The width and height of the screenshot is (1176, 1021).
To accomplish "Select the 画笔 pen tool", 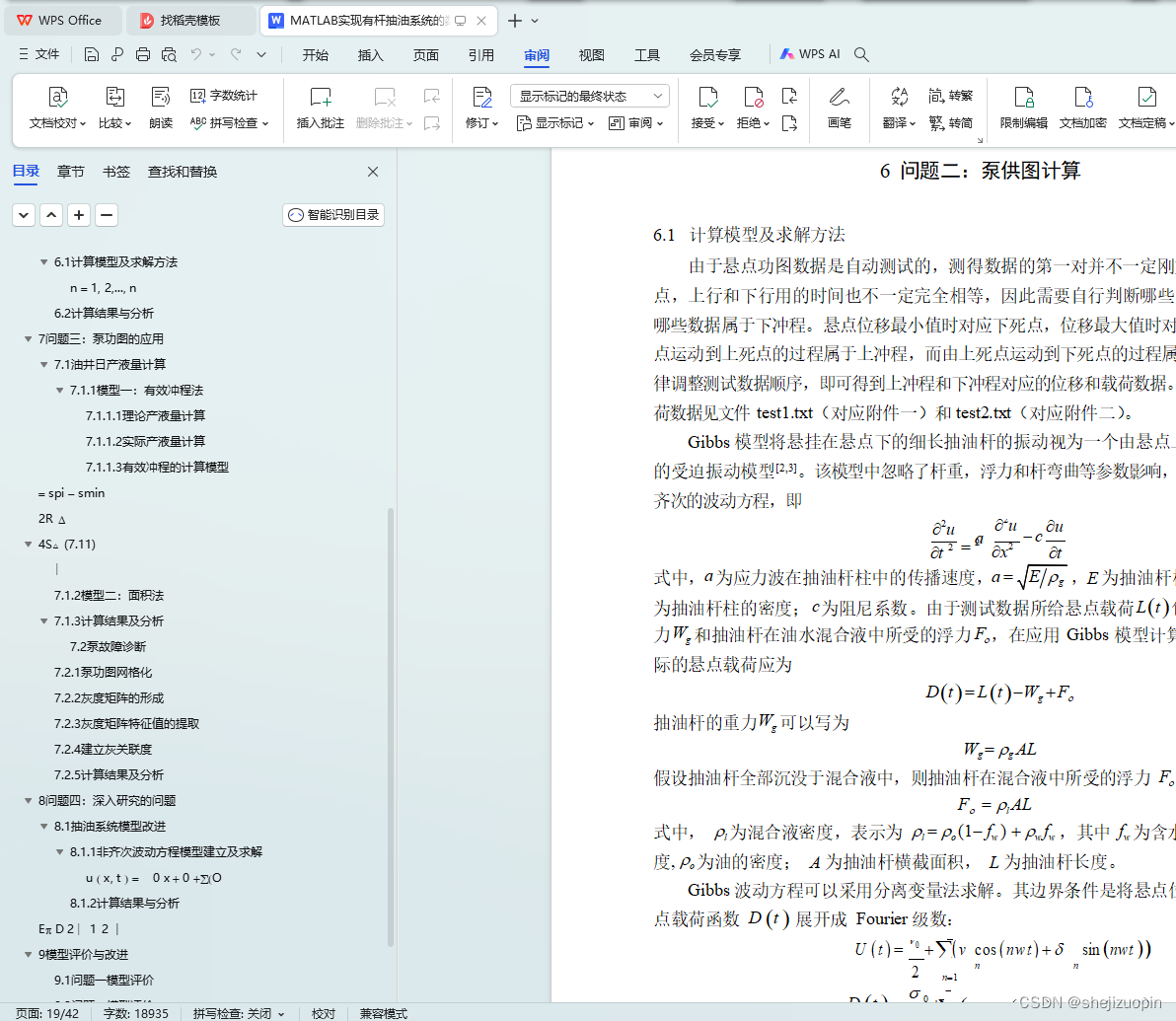I will [x=840, y=108].
